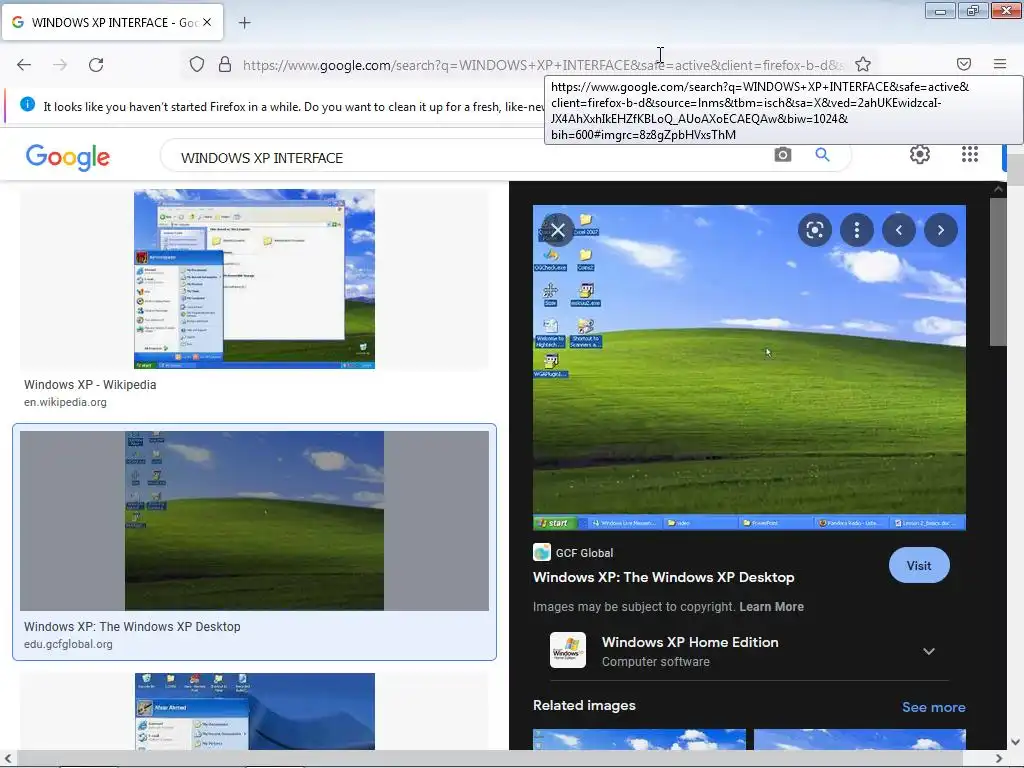
Task: Click the preview panel vertical scrollbar thumb
Action: point(997,272)
